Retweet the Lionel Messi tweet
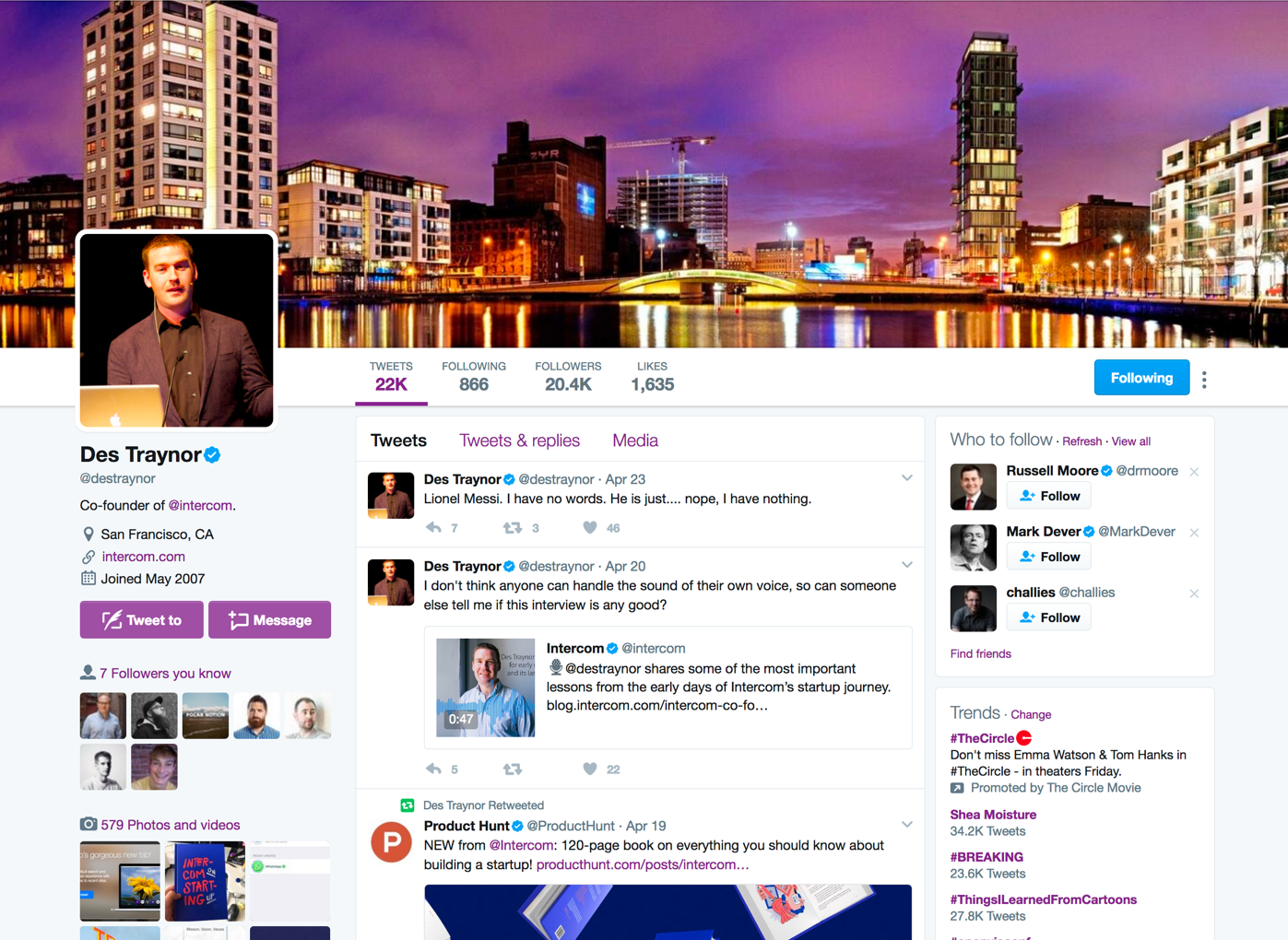The image size is (1288, 940). pyautogui.click(x=513, y=528)
